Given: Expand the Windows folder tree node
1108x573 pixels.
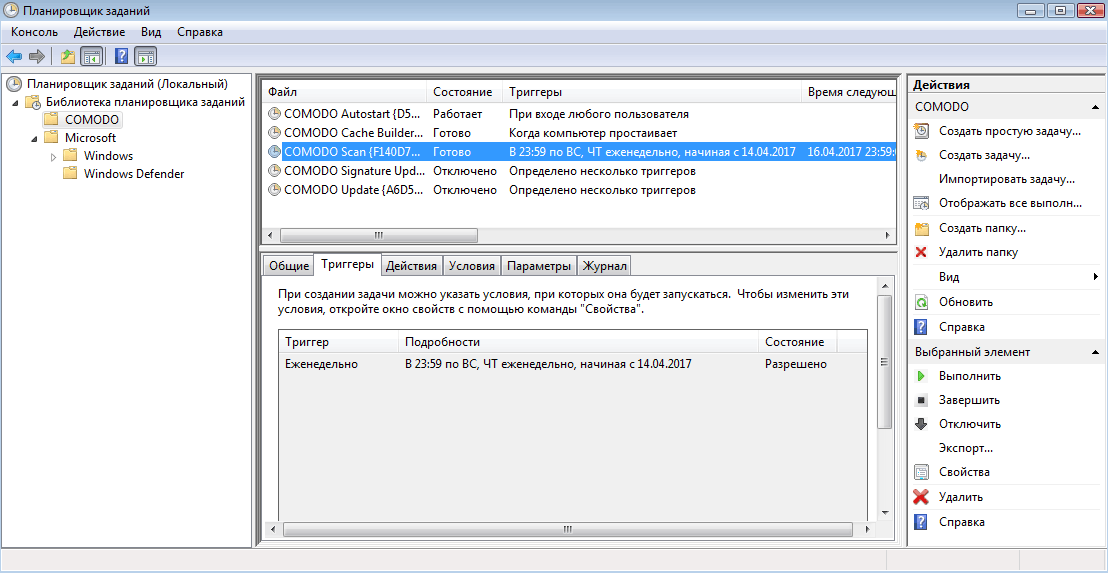Looking at the screenshot, I should [53, 156].
